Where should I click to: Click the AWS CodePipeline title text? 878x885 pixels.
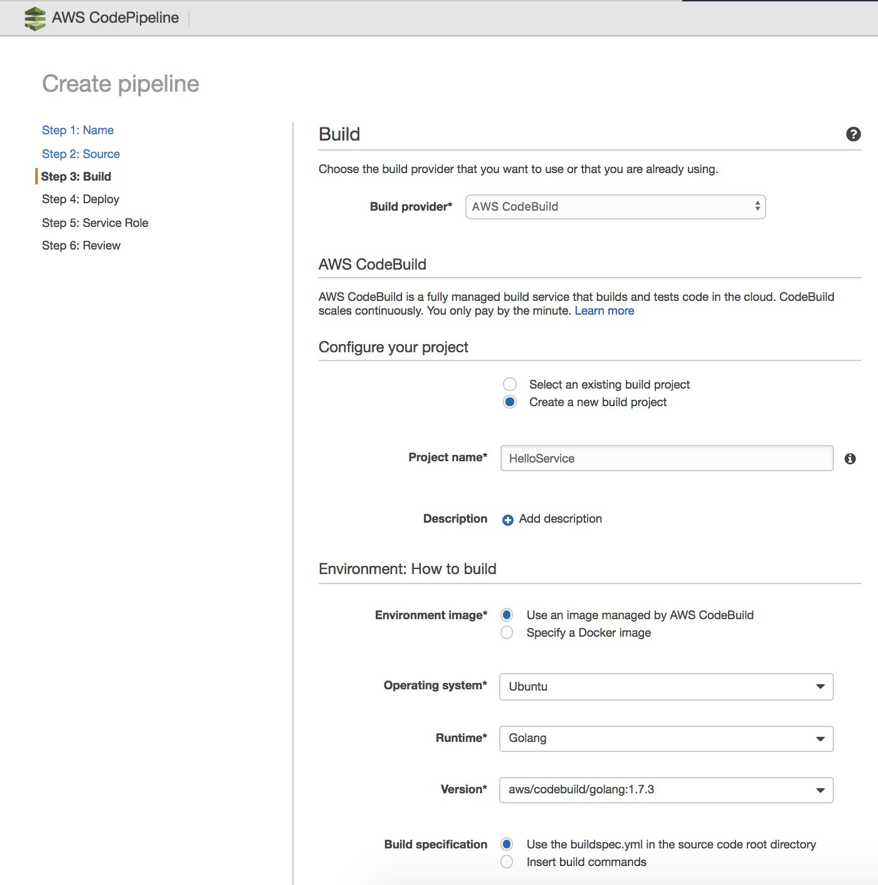[x=115, y=17]
